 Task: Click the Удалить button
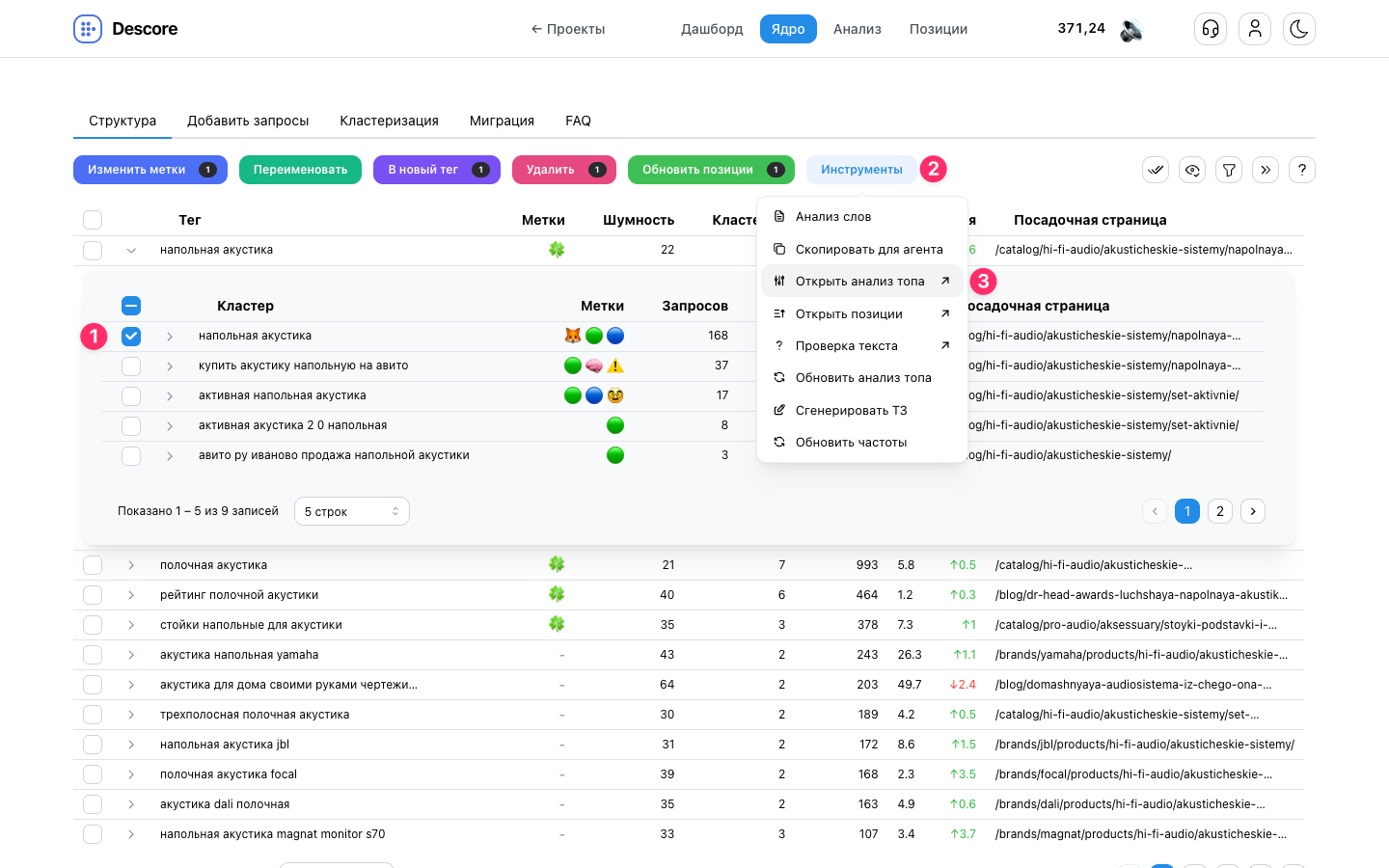pos(564,170)
